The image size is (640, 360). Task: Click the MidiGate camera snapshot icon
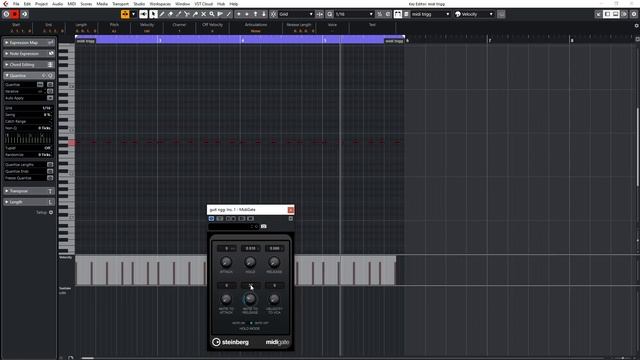[264, 226]
